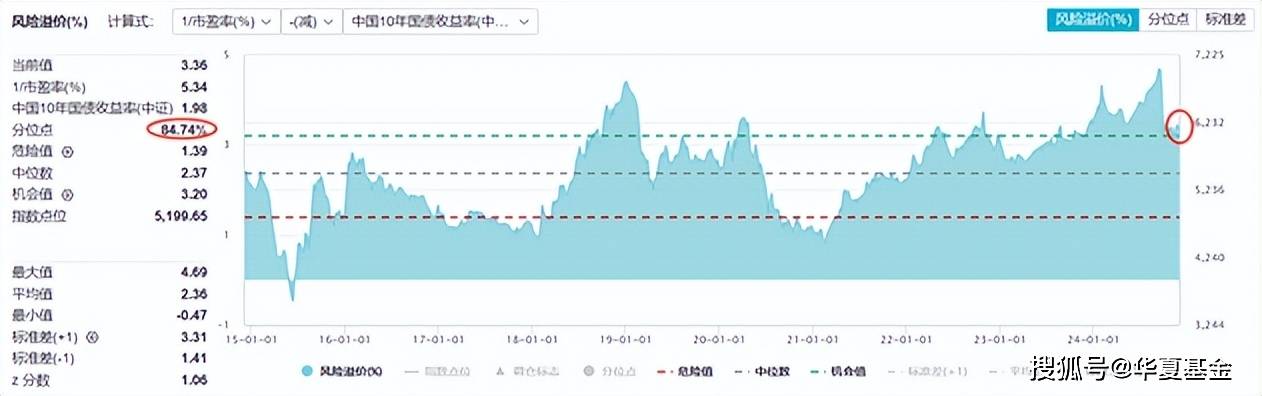Image resolution: width=1262 pixels, height=396 pixels.
Task: Click the 平均值 value 2.36
Action: click(193, 293)
